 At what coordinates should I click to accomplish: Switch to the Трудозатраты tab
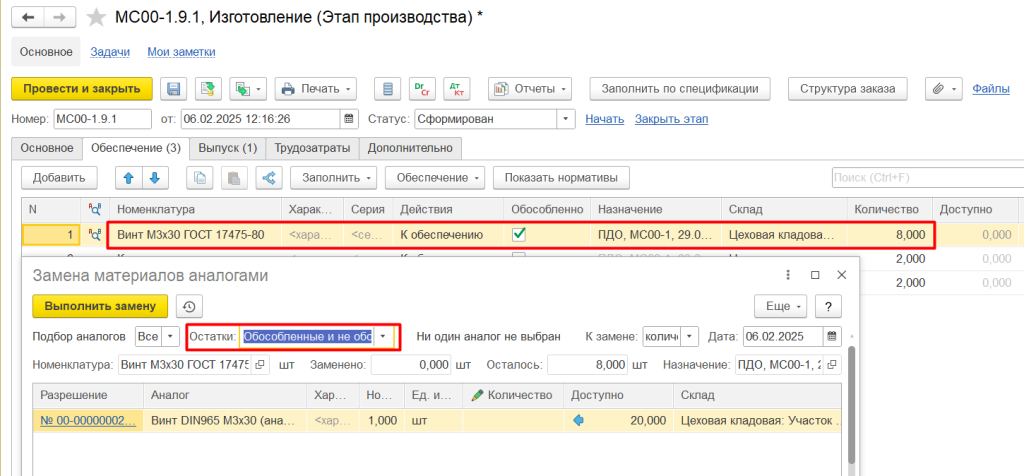[x=313, y=148]
